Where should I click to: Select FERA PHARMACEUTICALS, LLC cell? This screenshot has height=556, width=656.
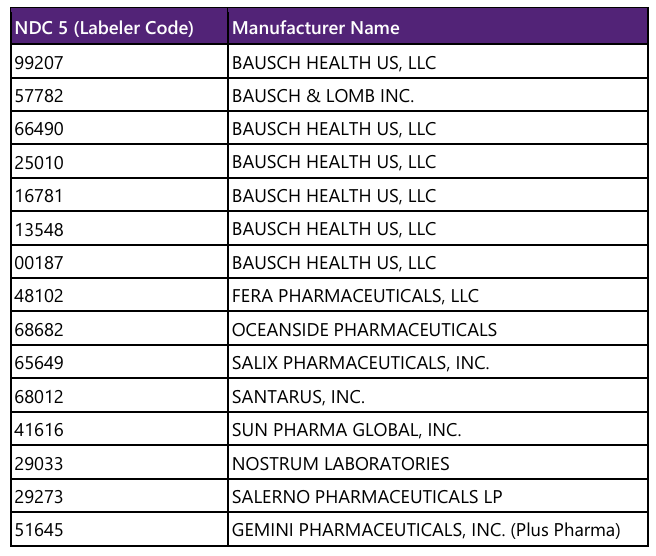(x=355, y=296)
